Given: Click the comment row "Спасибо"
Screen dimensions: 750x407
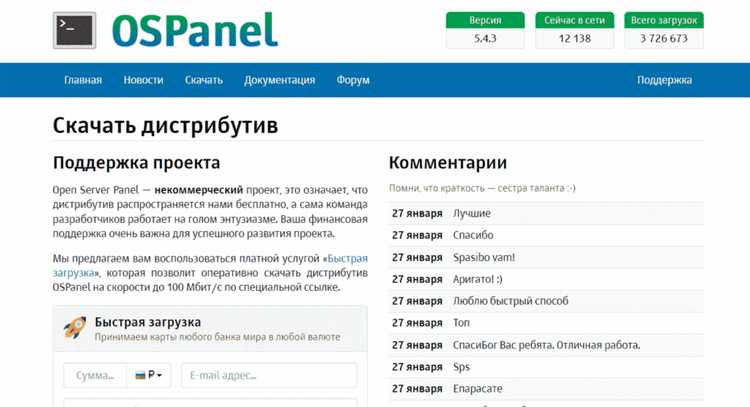Looking at the screenshot, I should click(x=546, y=235).
